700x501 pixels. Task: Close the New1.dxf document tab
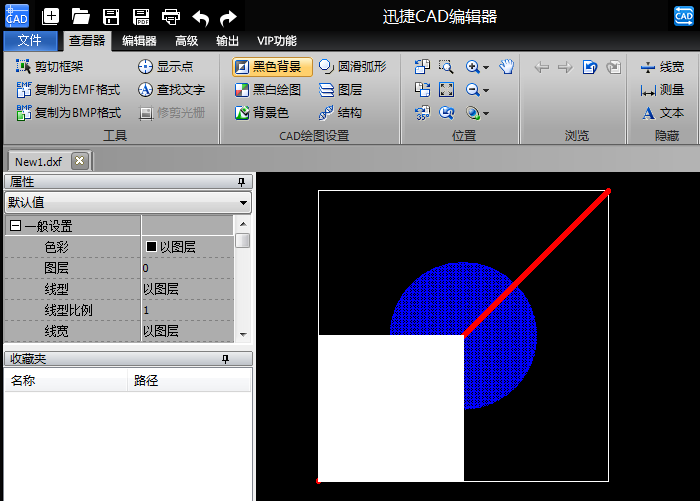(80, 161)
